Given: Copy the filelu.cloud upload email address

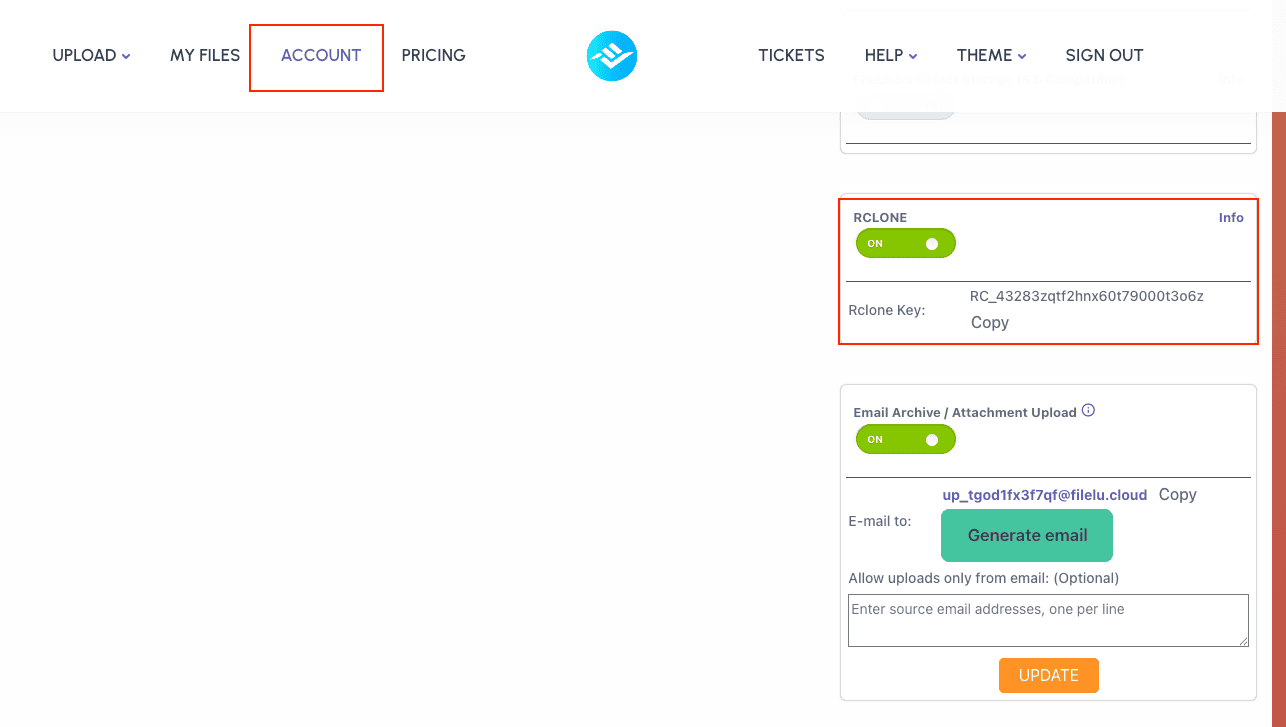Looking at the screenshot, I should (x=1177, y=494).
